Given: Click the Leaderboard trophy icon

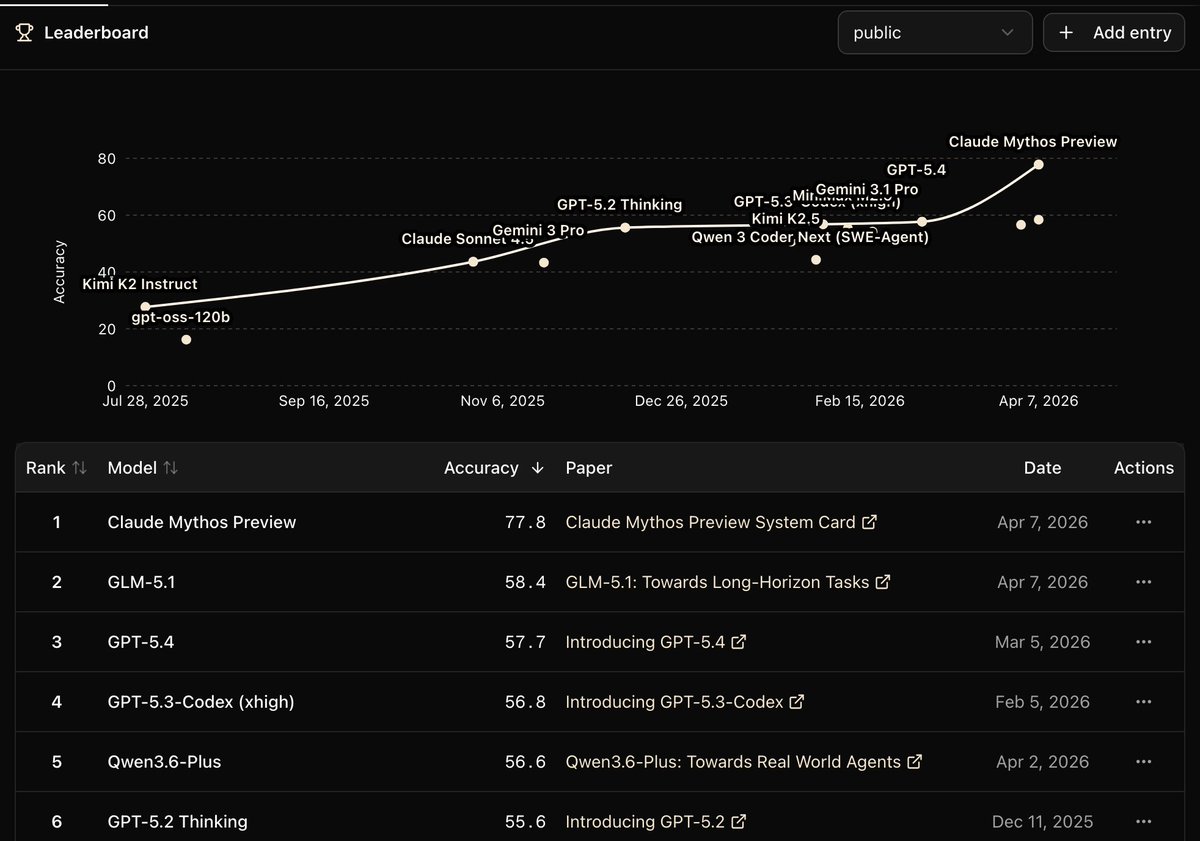Looking at the screenshot, I should [25, 33].
